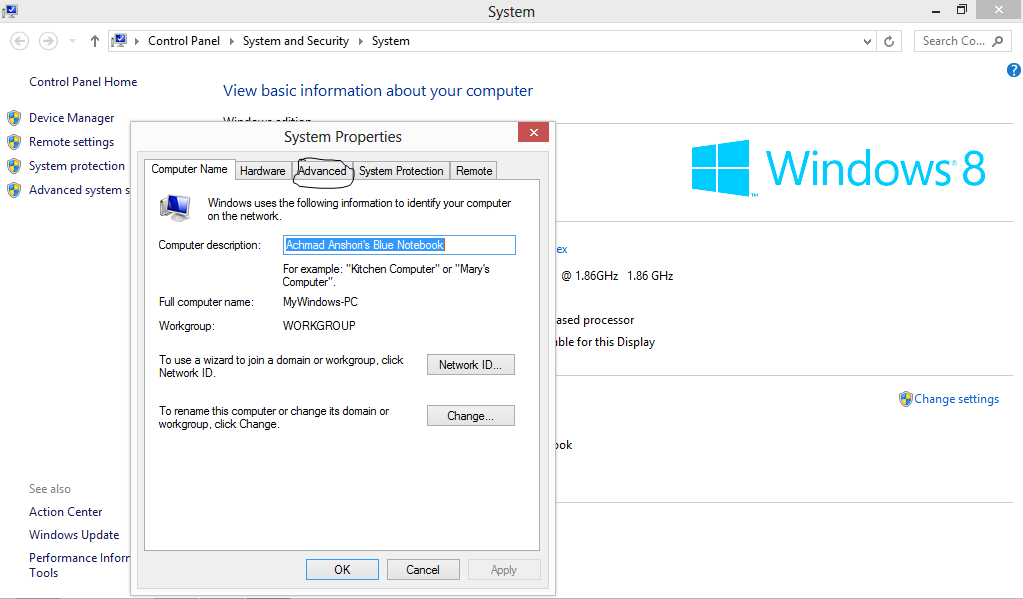Open the address bar history dropdown
1023x599 pixels.
[867, 41]
